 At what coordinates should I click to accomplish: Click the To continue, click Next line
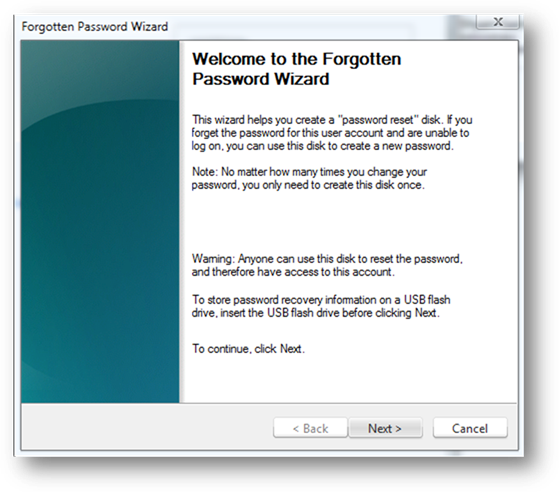click(248, 349)
